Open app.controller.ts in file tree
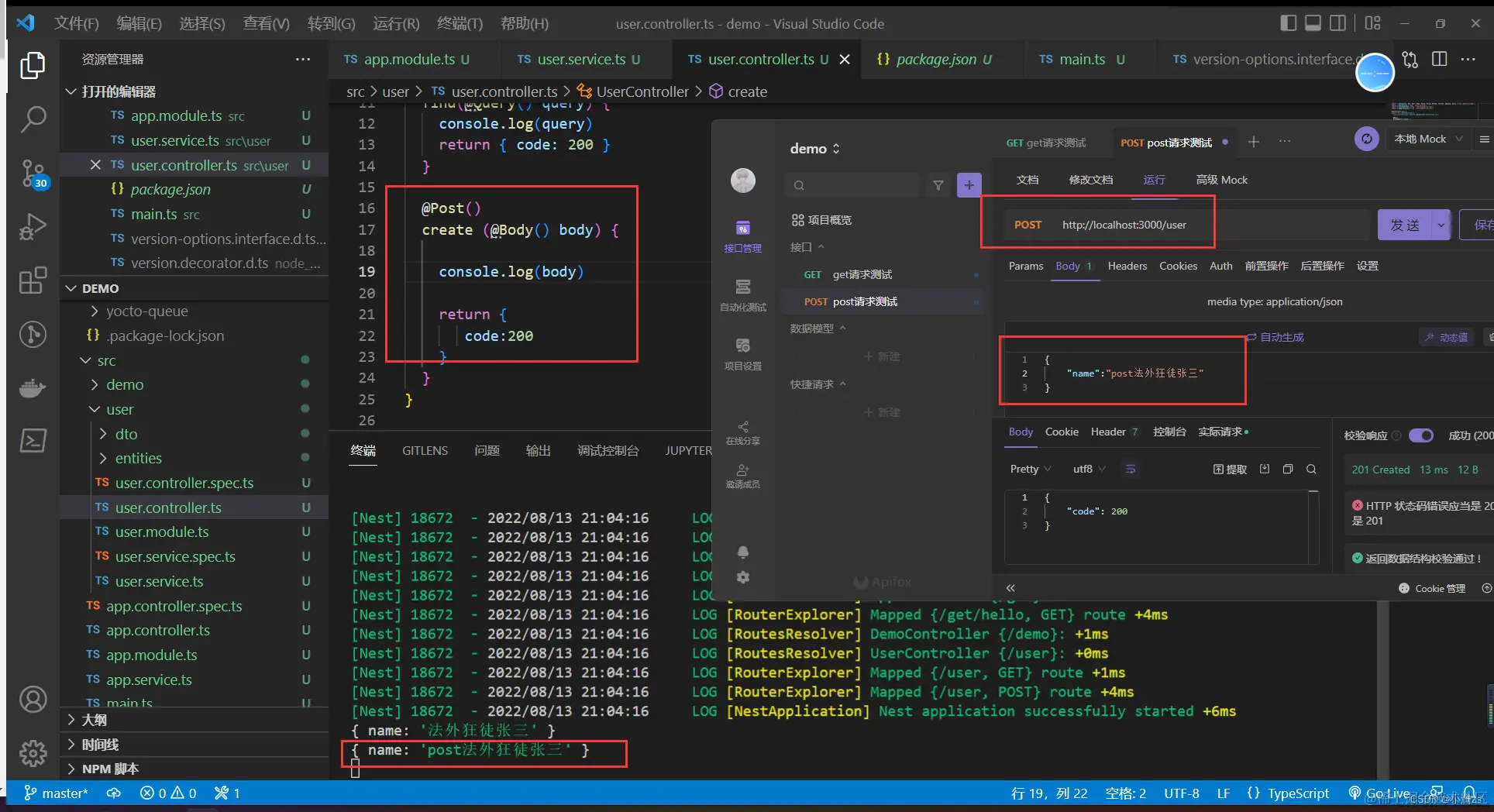 158,630
